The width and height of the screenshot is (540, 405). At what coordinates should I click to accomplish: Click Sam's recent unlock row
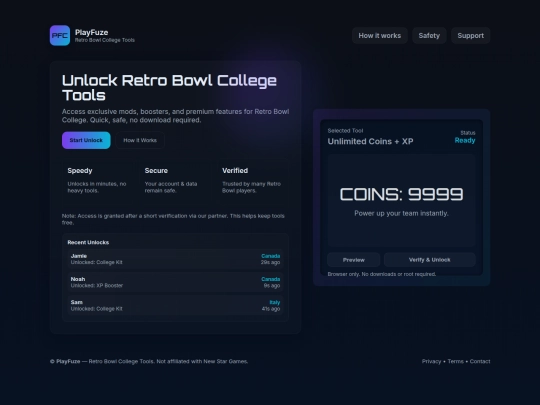[x=175, y=305]
